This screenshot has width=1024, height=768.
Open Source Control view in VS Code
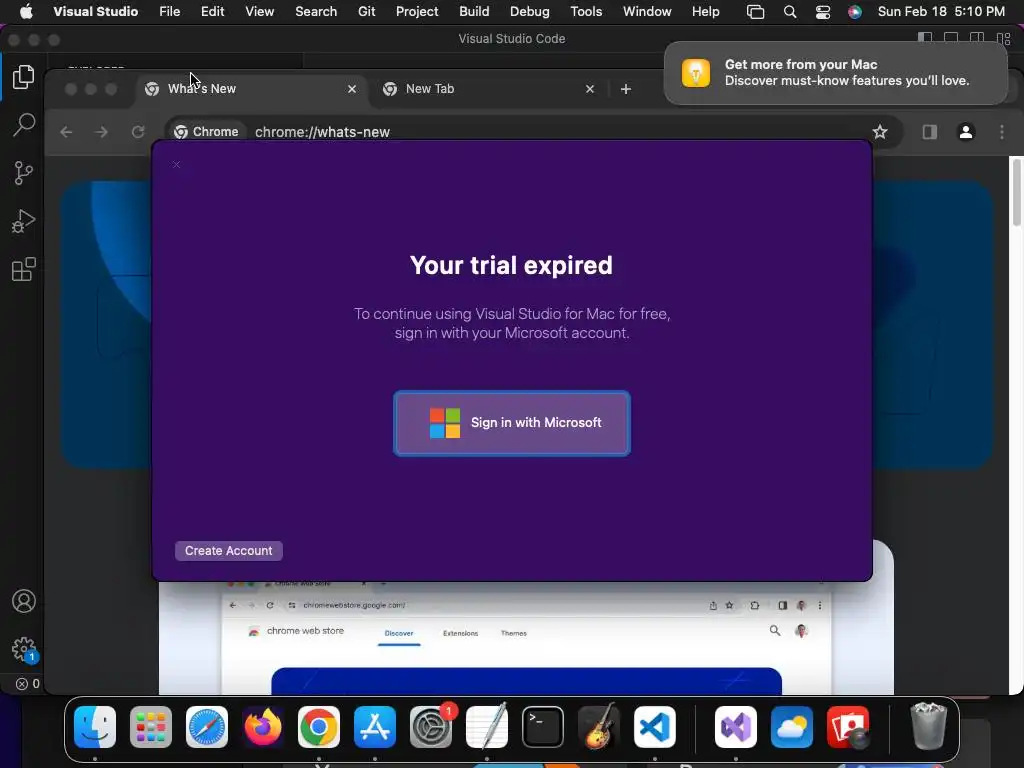tap(24, 173)
